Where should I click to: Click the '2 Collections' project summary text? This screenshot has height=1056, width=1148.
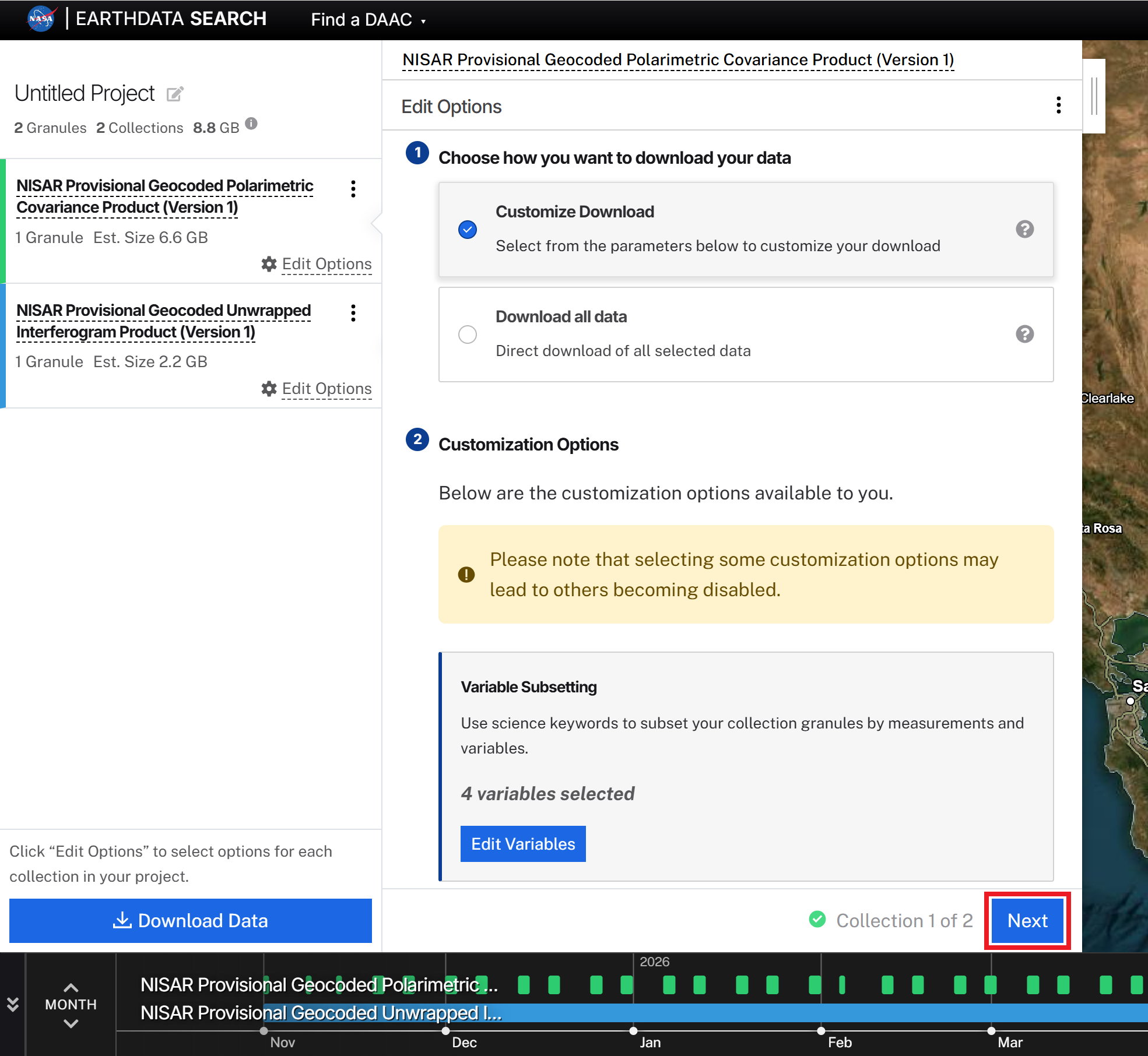pos(139,128)
